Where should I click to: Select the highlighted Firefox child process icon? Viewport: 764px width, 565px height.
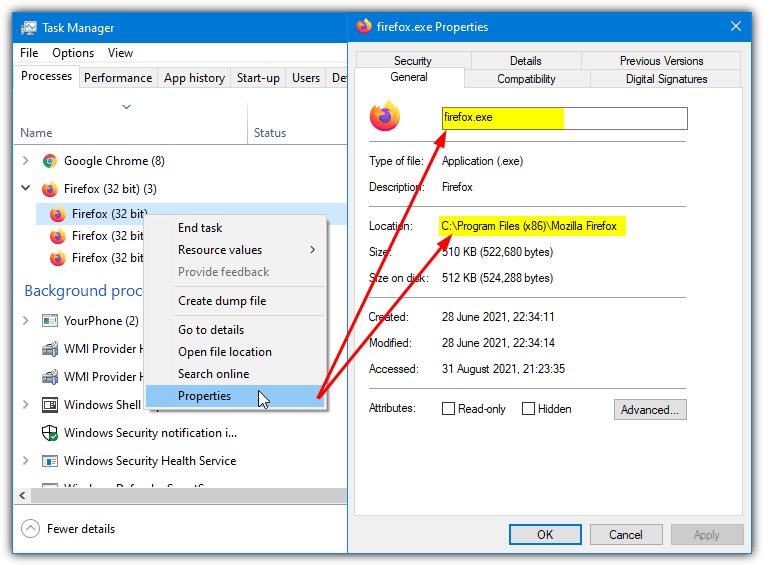58,214
